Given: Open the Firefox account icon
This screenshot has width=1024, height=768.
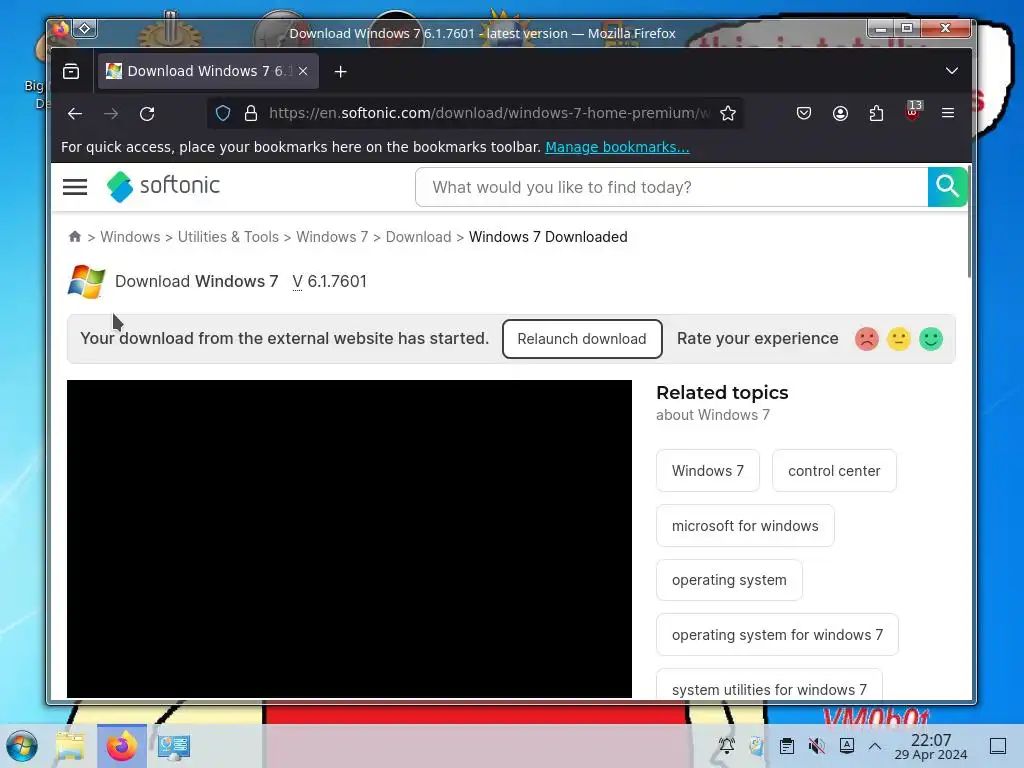Looking at the screenshot, I should click(x=840, y=114).
